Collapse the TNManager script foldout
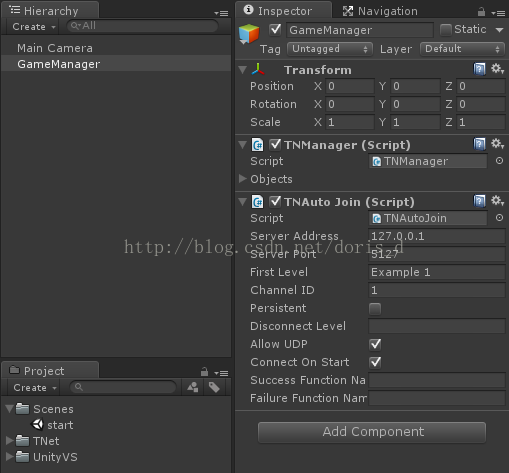This screenshot has height=473, width=509. (x=243, y=145)
